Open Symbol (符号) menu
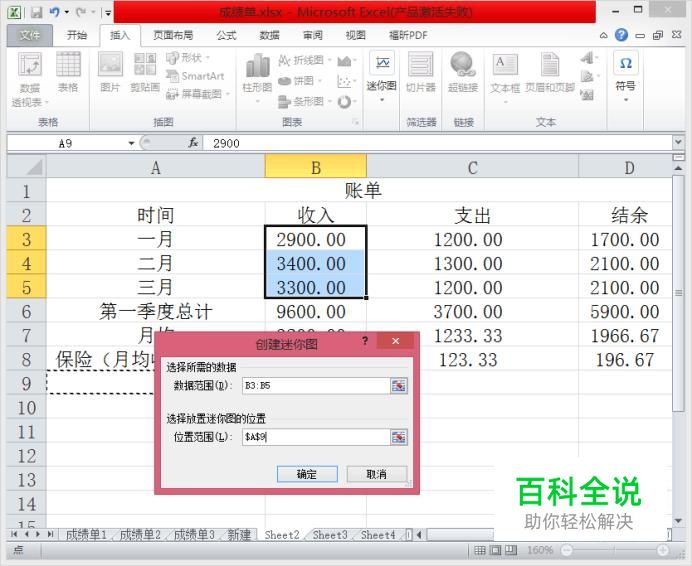 625,76
